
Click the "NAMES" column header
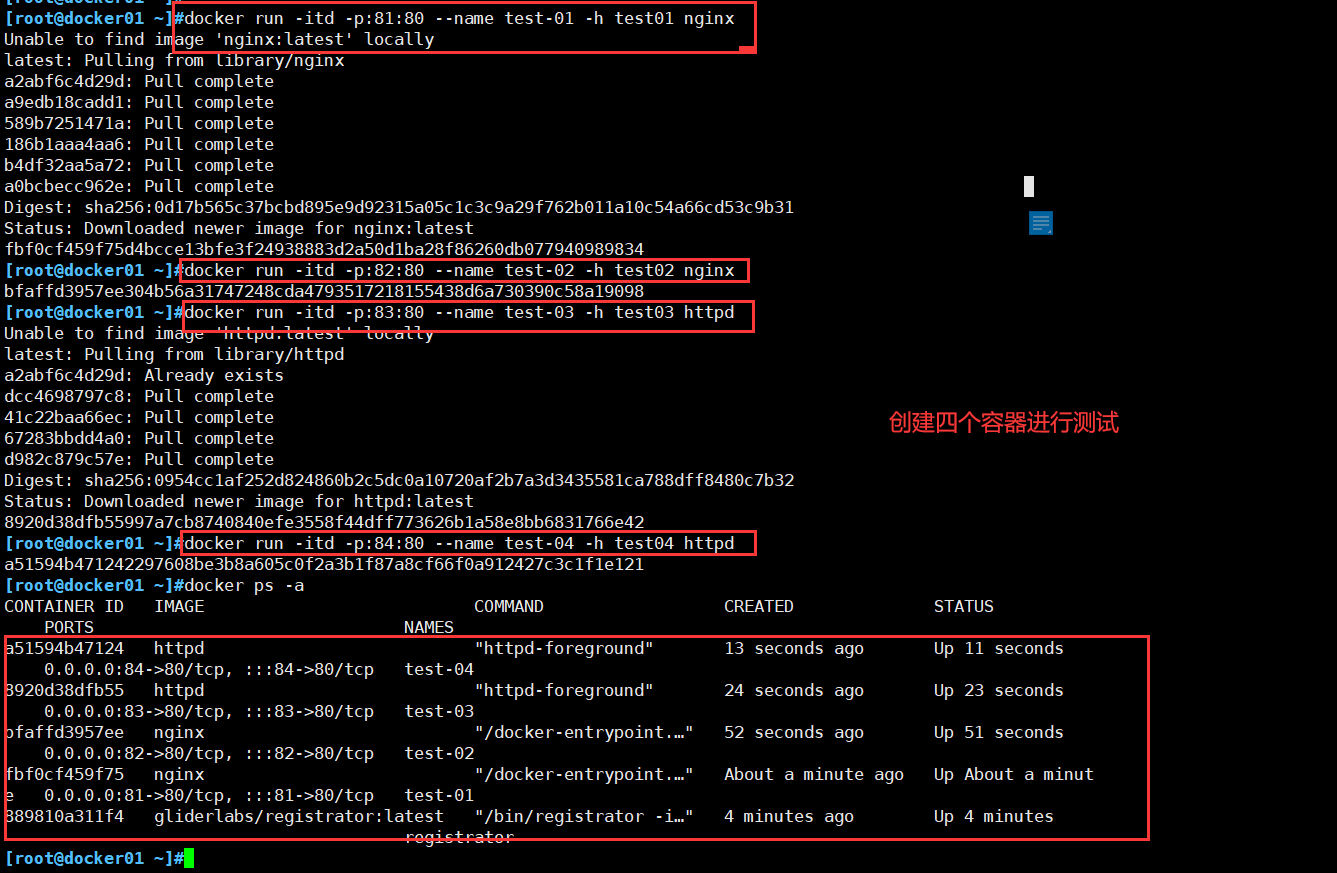click(x=429, y=627)
